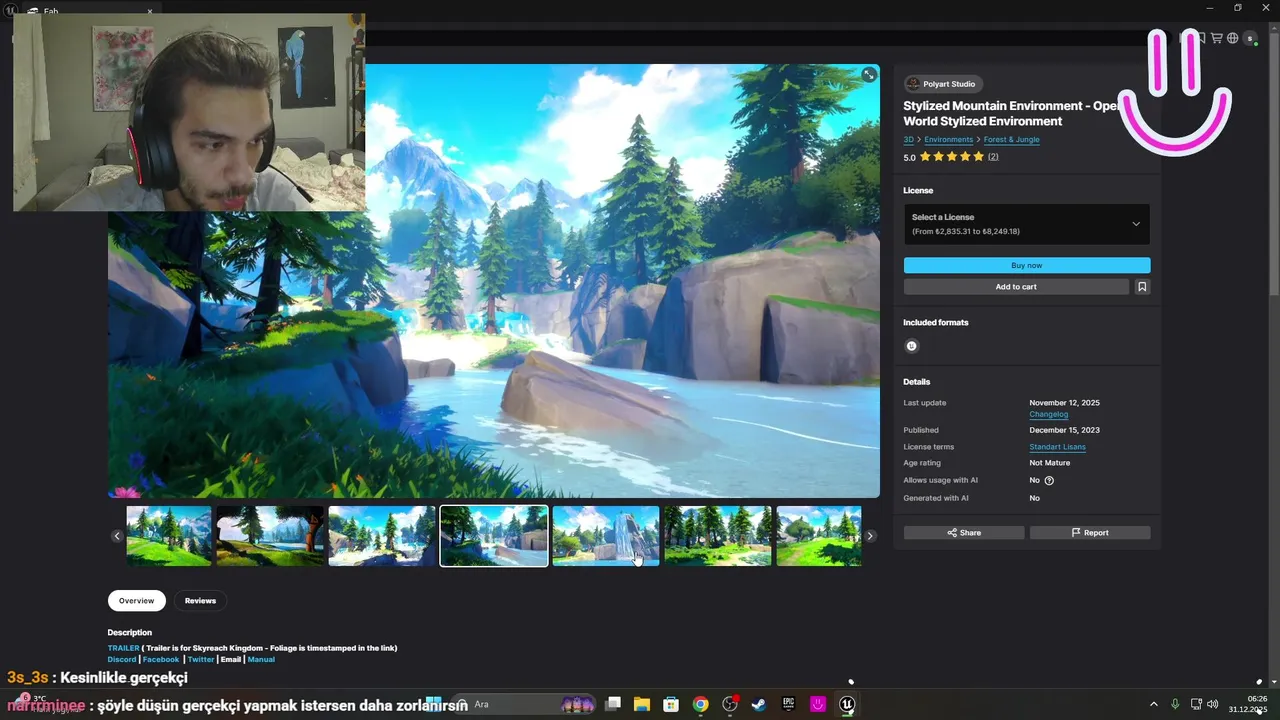Open the pink smiley app on the taskbar
This screenshot has height=720, width=1280.
[x=818, y=704]
